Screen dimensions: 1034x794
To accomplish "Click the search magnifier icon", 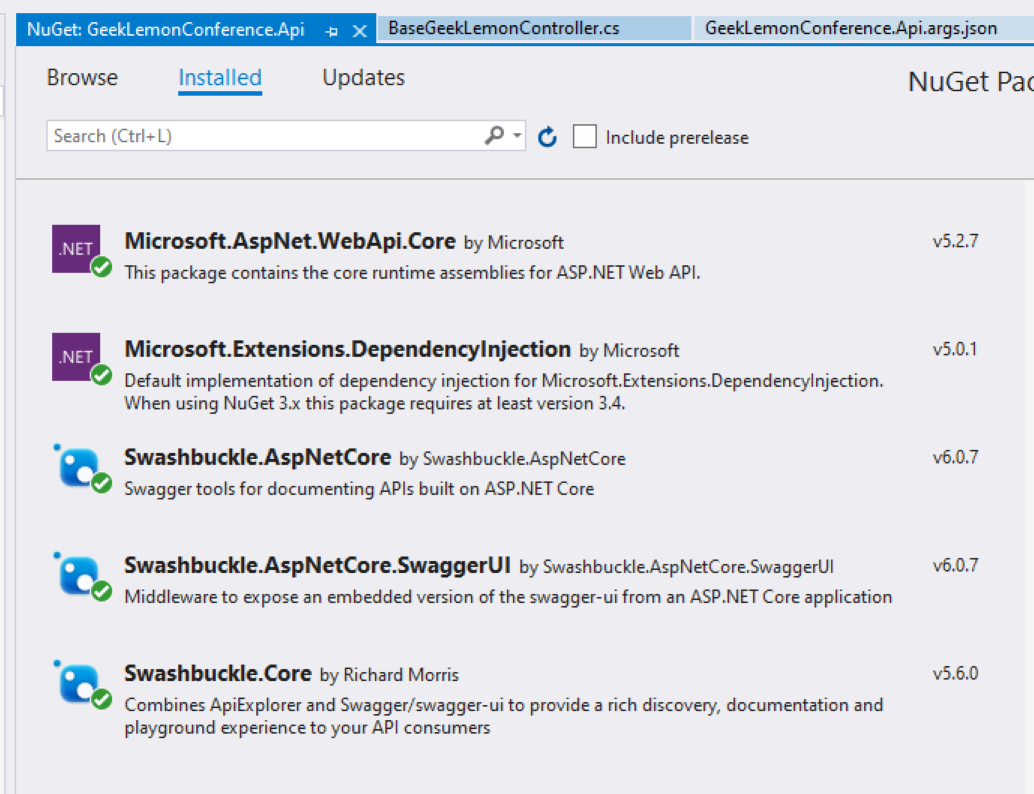I will click(x=495, y=136).
